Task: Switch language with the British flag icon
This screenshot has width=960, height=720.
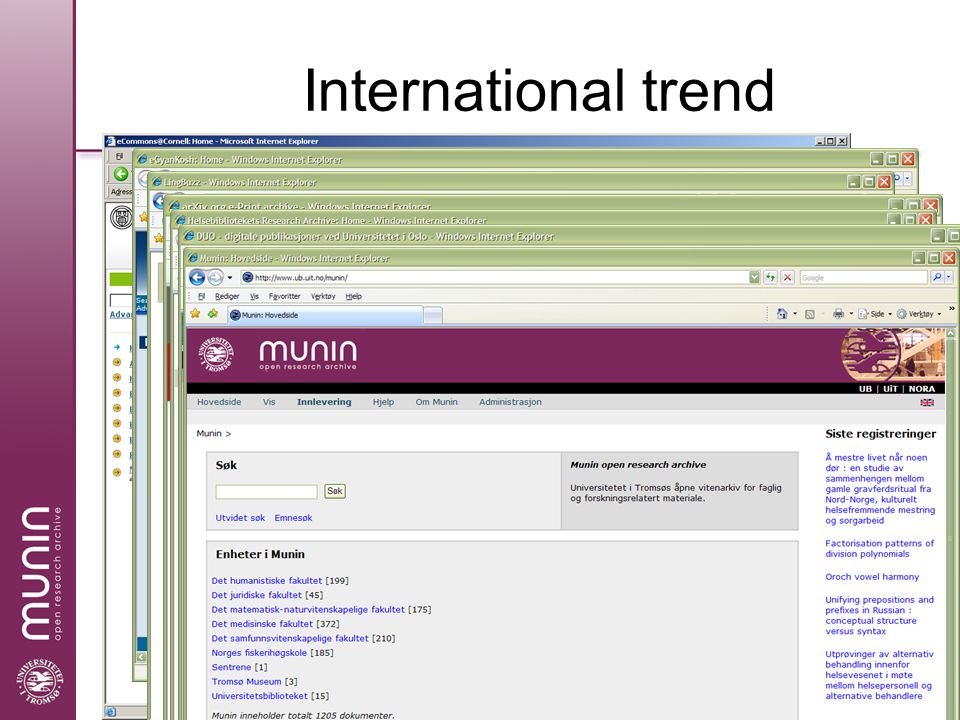Action: (927, 402)
